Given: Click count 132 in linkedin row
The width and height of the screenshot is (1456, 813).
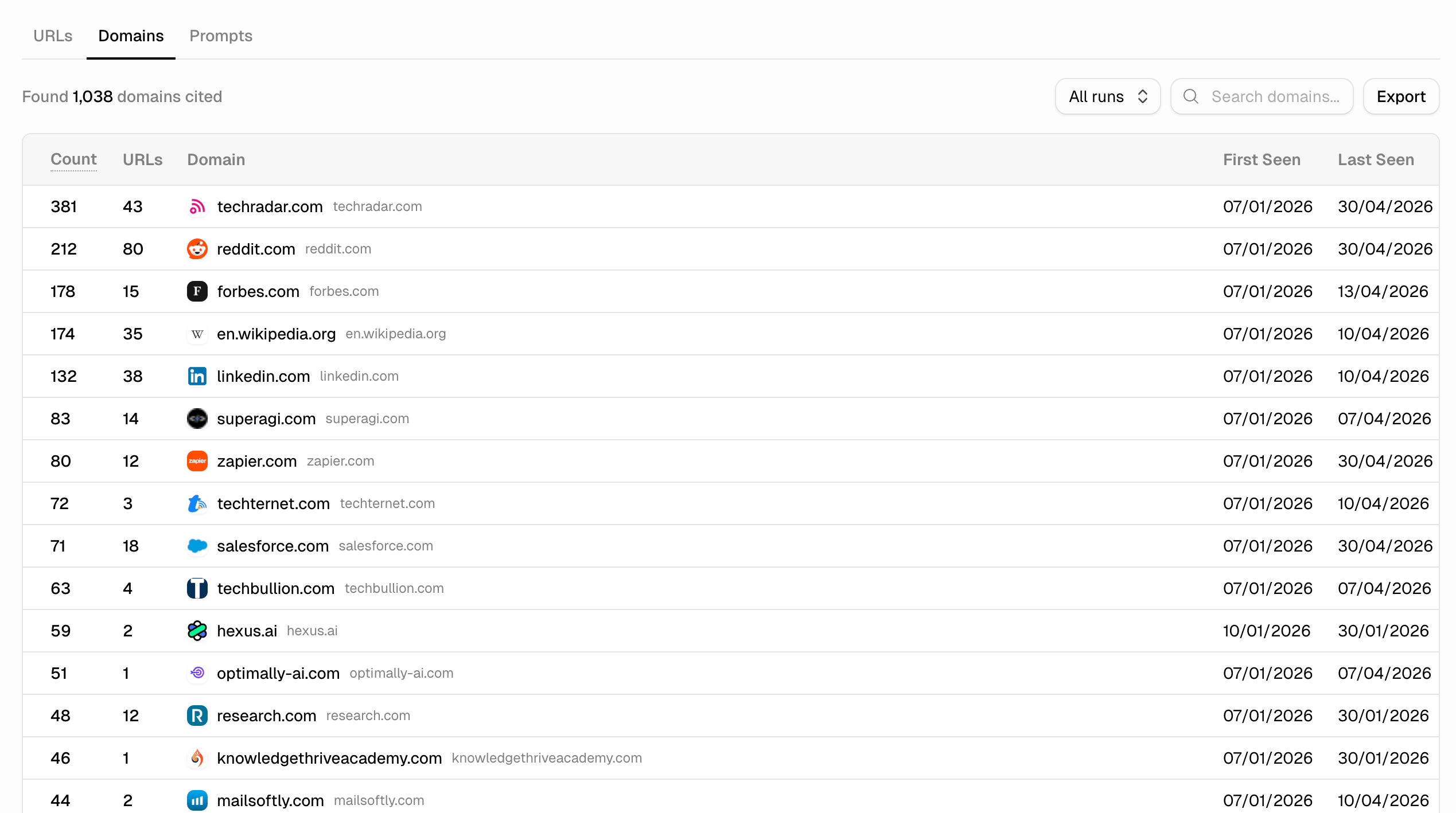Looking at the screenshot, I should (x=63, y=376).
